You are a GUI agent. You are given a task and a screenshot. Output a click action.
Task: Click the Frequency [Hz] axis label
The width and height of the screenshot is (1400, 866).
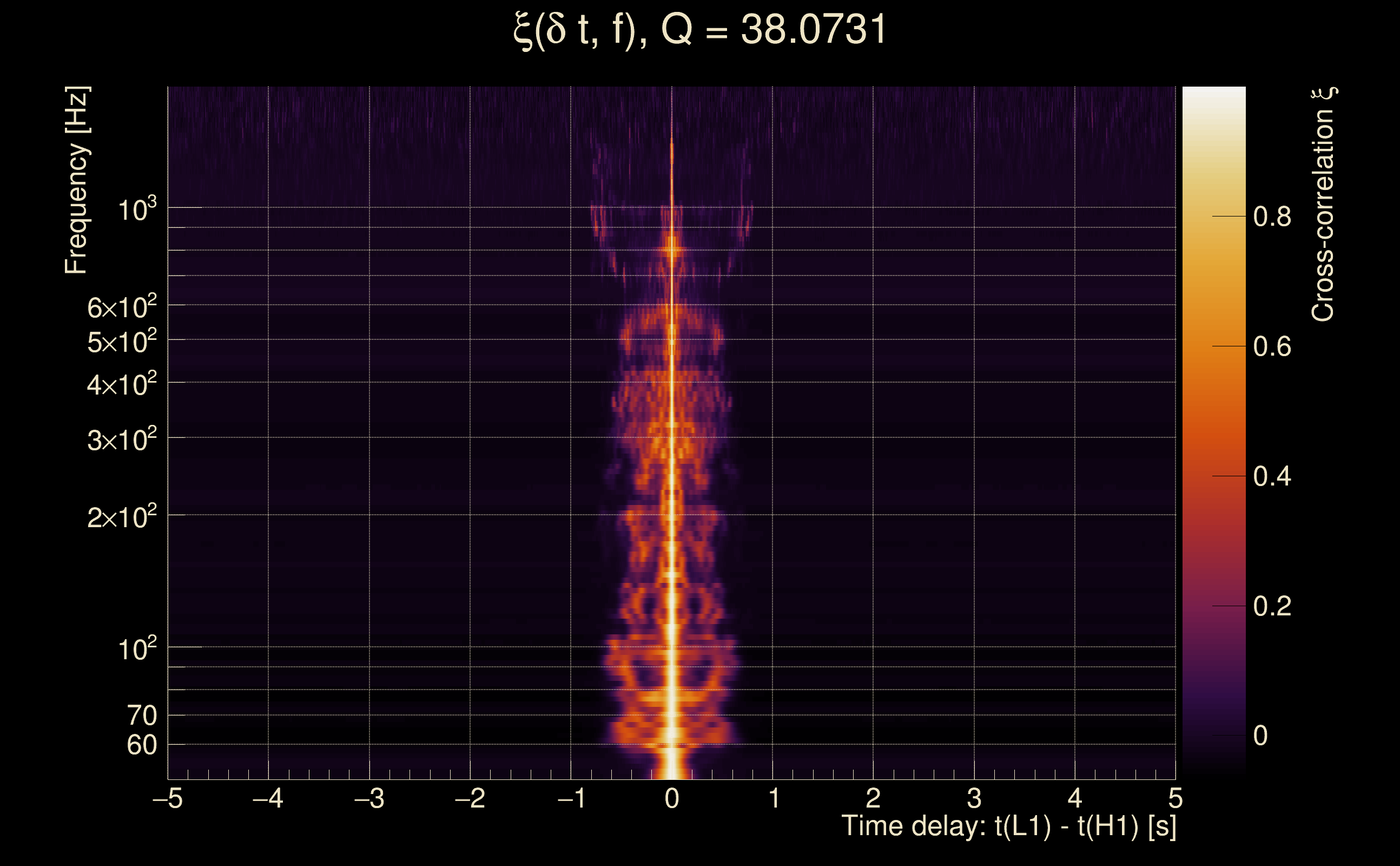pos(76,180)
